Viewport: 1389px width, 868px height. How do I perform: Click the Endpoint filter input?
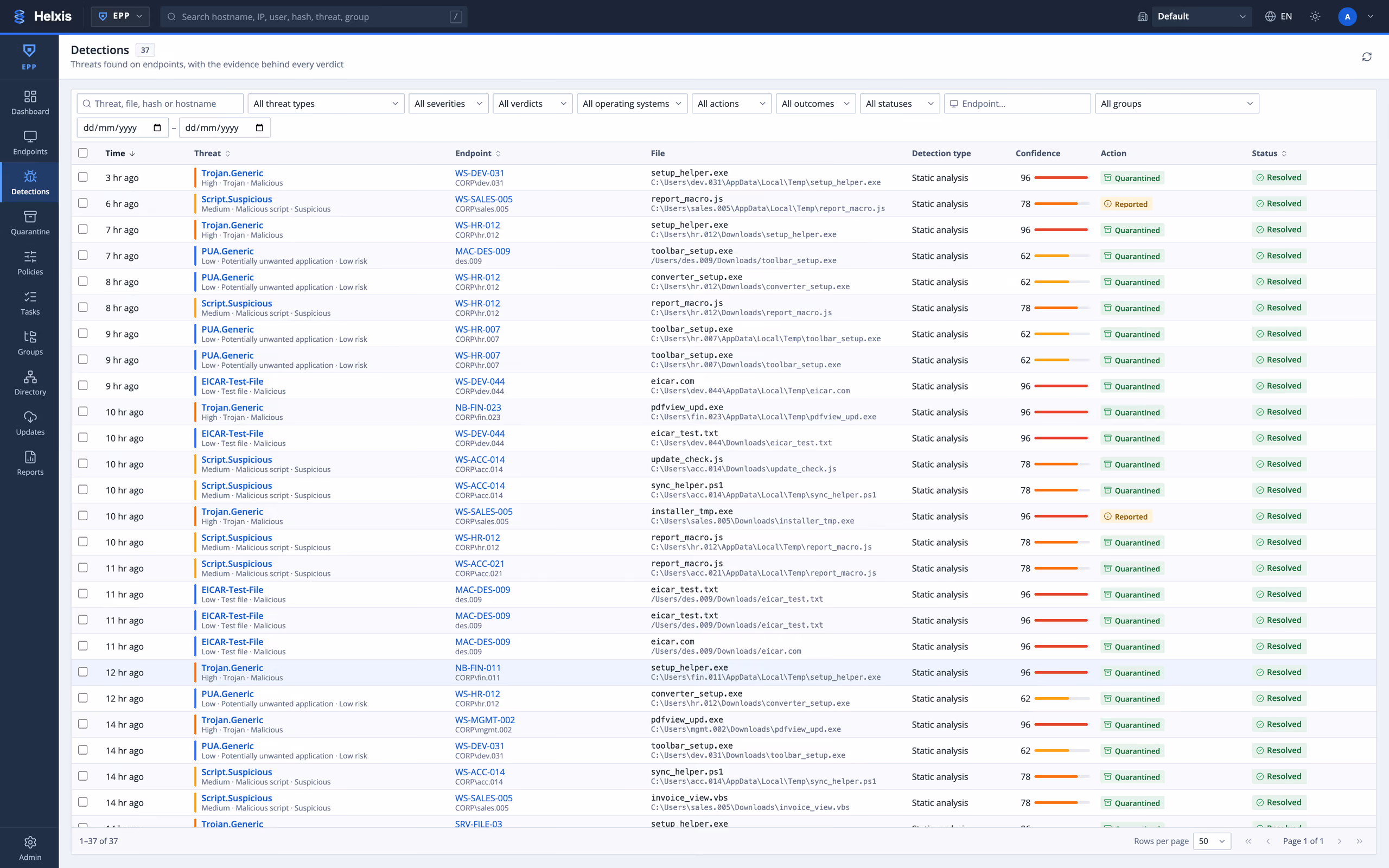pyautogui.click(x=1017, y=103)
